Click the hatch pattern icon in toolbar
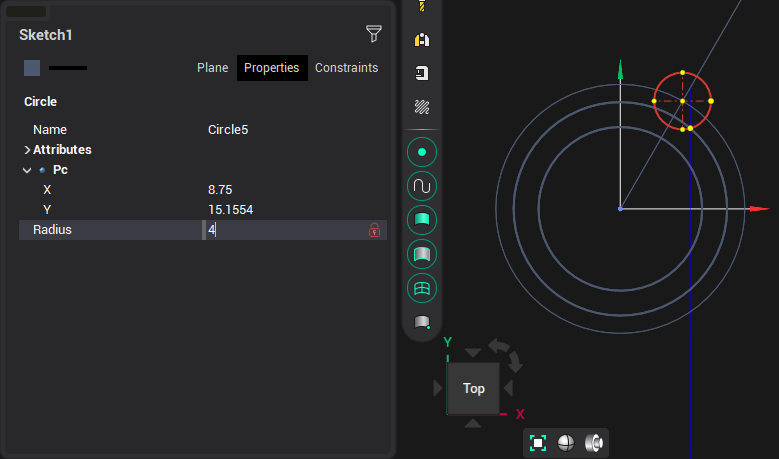The image size is (779, 459). [x=422, y=106]
